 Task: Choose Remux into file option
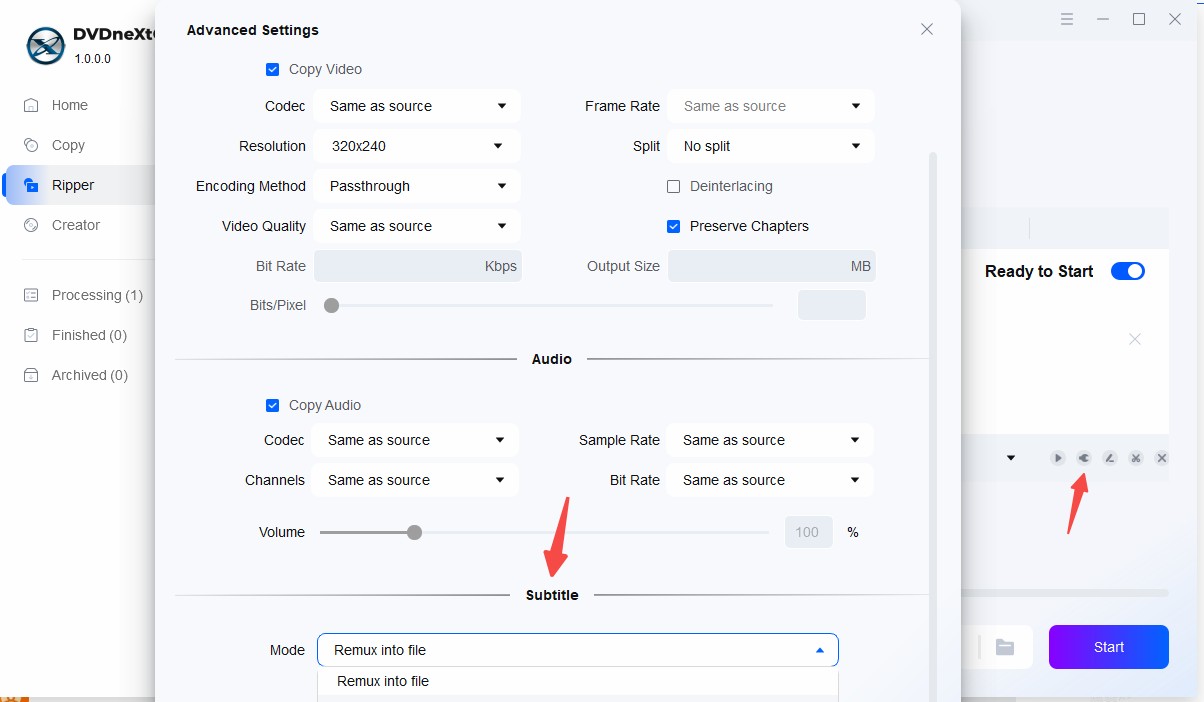click(x=383, y=681)
